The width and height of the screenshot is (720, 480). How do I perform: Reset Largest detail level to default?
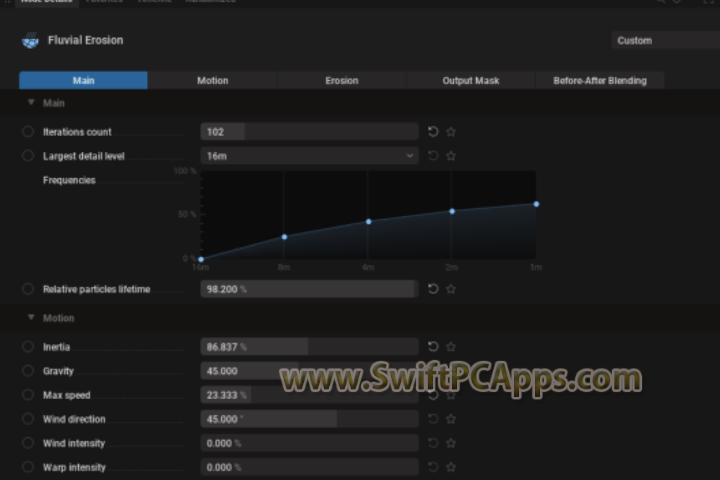click(433, 156)
